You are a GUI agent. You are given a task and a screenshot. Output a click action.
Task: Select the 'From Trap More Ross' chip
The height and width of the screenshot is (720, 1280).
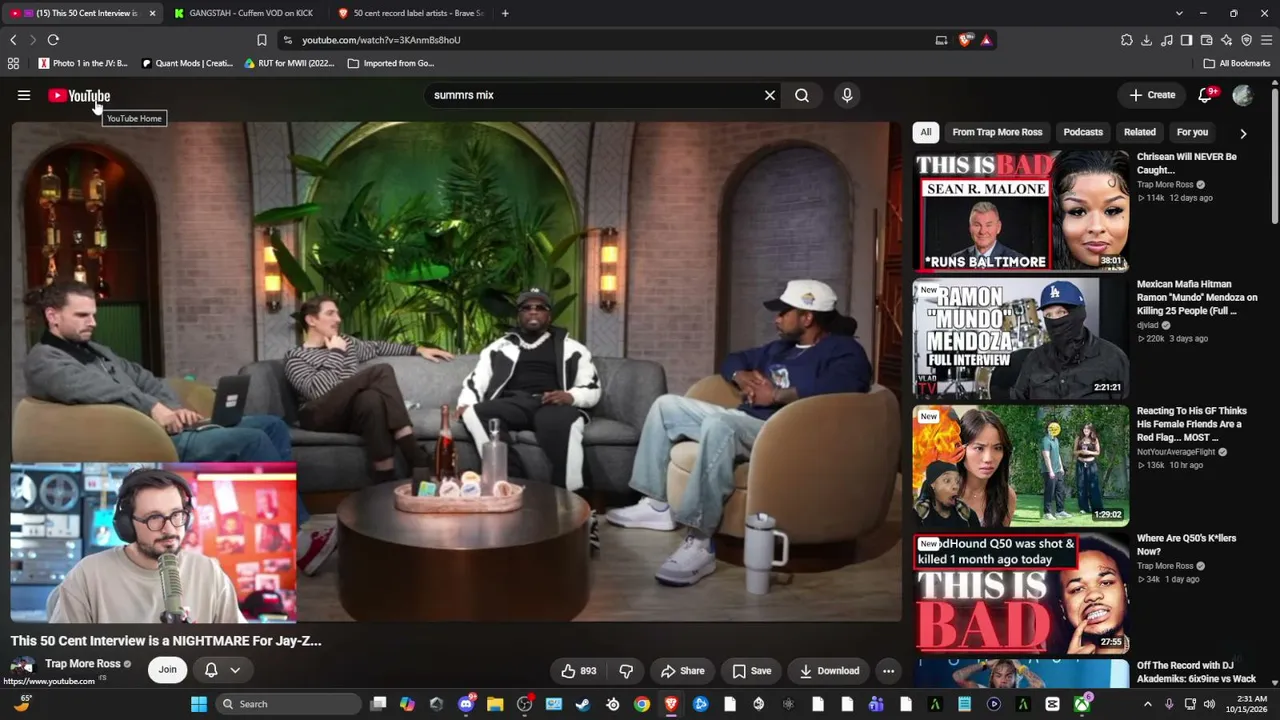click(x=997, y=132)
